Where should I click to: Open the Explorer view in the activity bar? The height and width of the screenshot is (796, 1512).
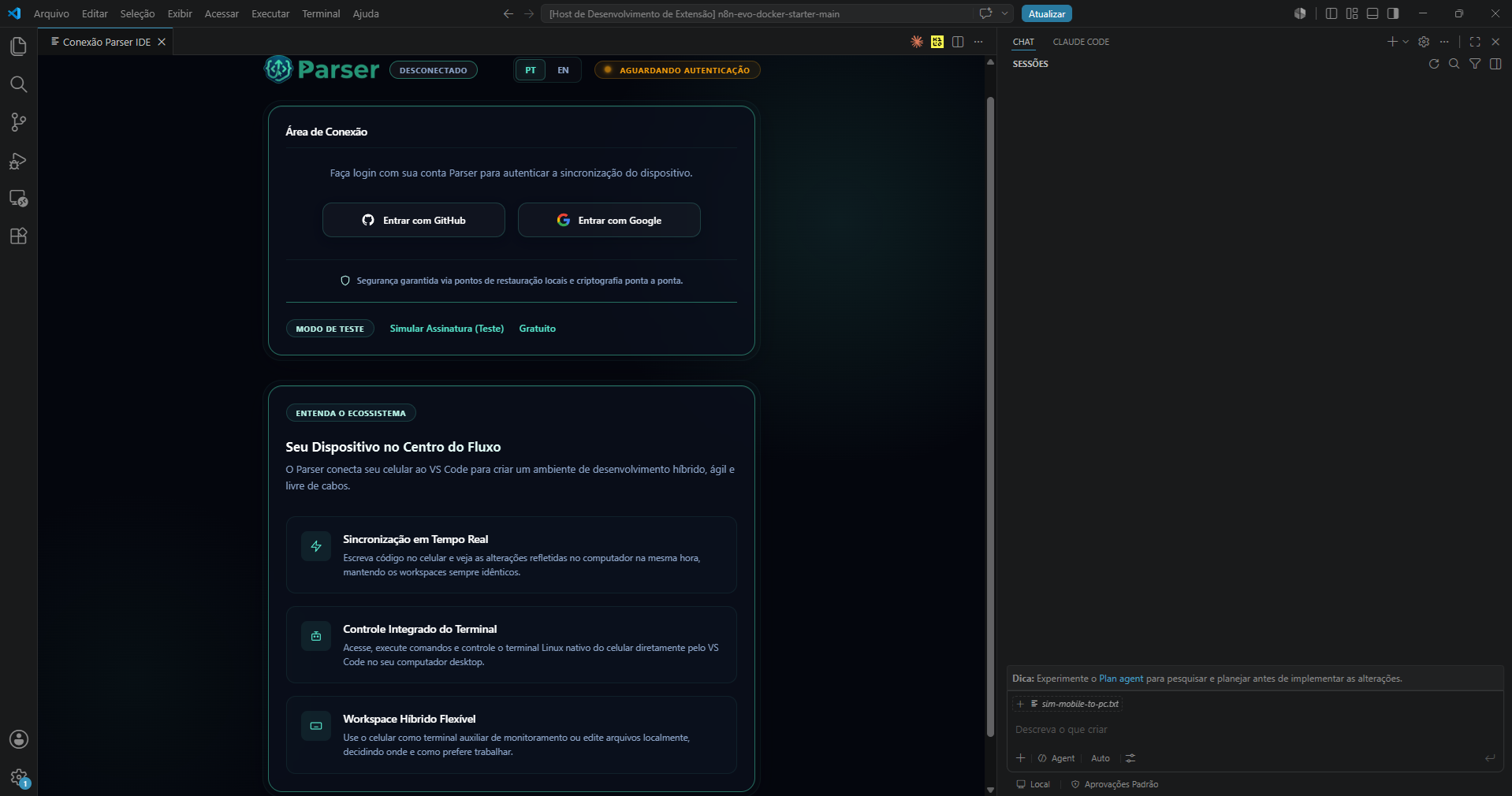pyautogui.click(x=19, y=46)
